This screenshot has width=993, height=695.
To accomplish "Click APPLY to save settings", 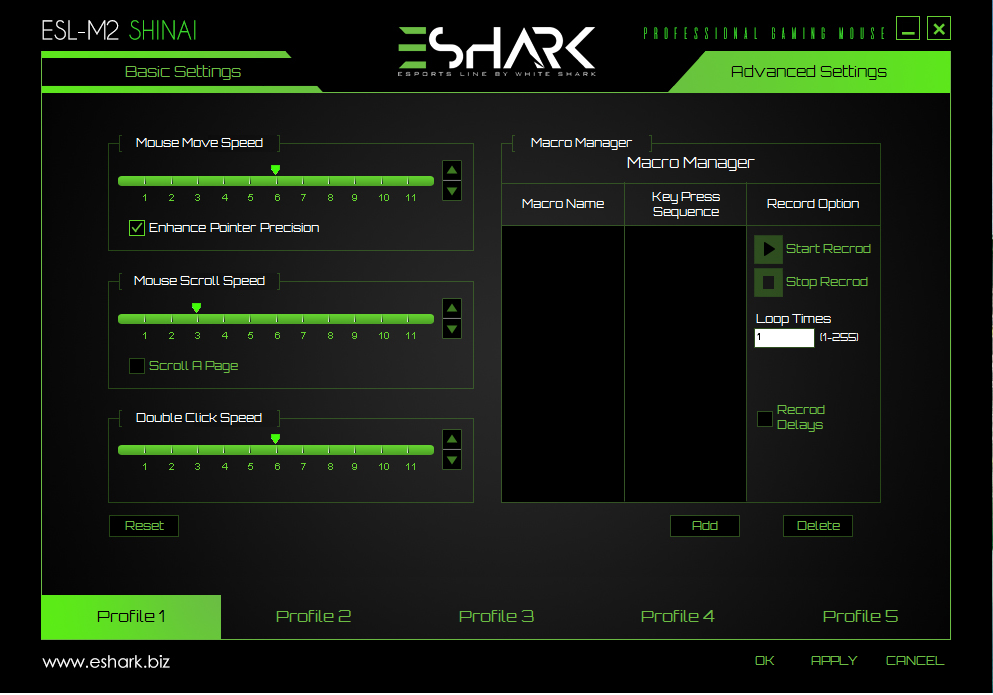I will click(834, 660).
